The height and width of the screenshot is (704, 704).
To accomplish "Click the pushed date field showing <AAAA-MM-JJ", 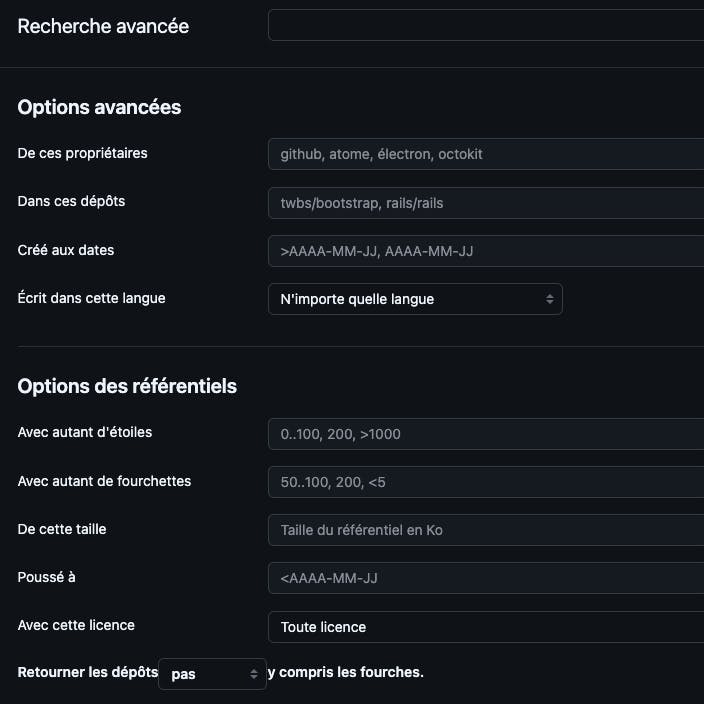I will point(485,578).
